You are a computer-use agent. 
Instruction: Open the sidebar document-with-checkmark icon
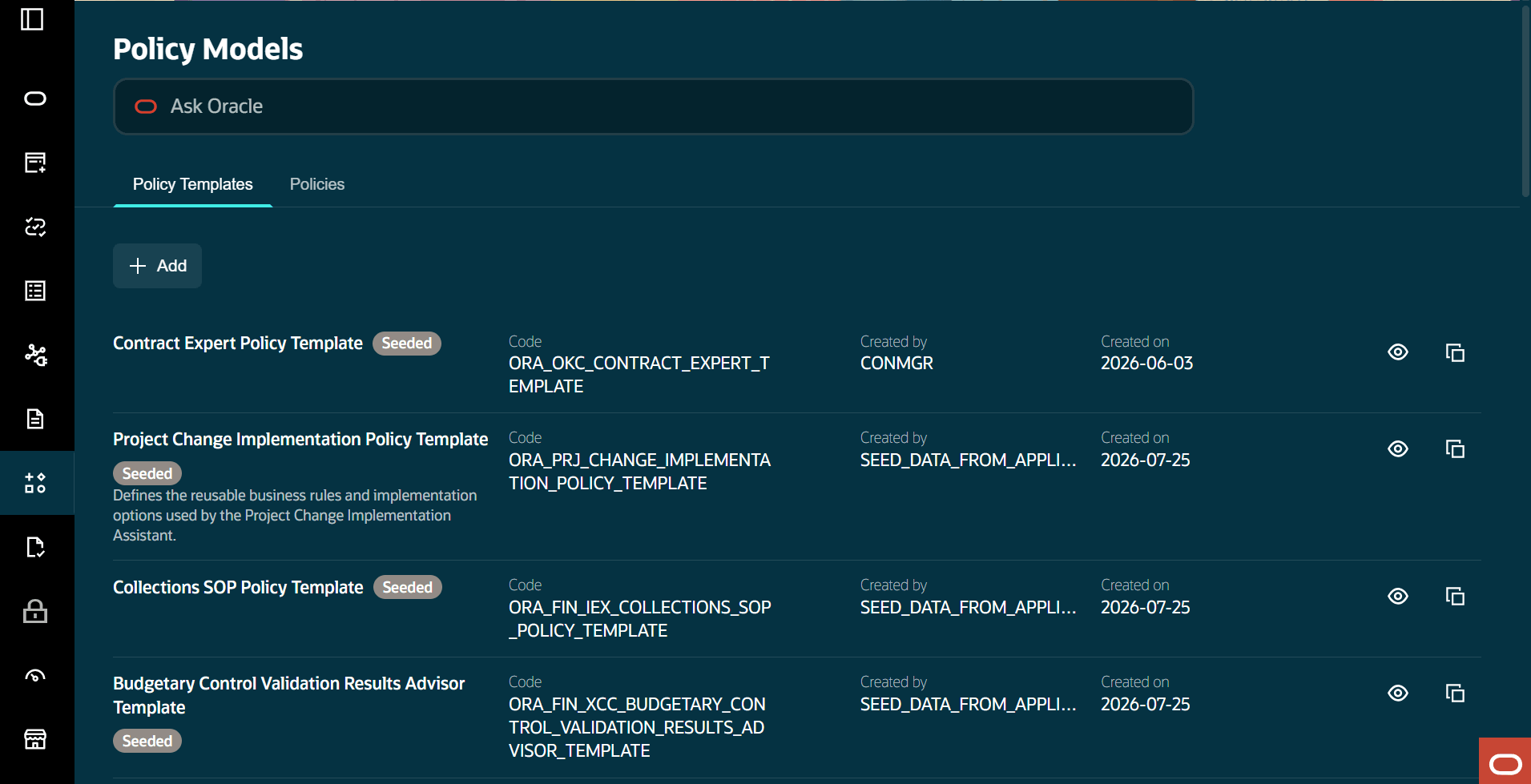tap(35, 547)
